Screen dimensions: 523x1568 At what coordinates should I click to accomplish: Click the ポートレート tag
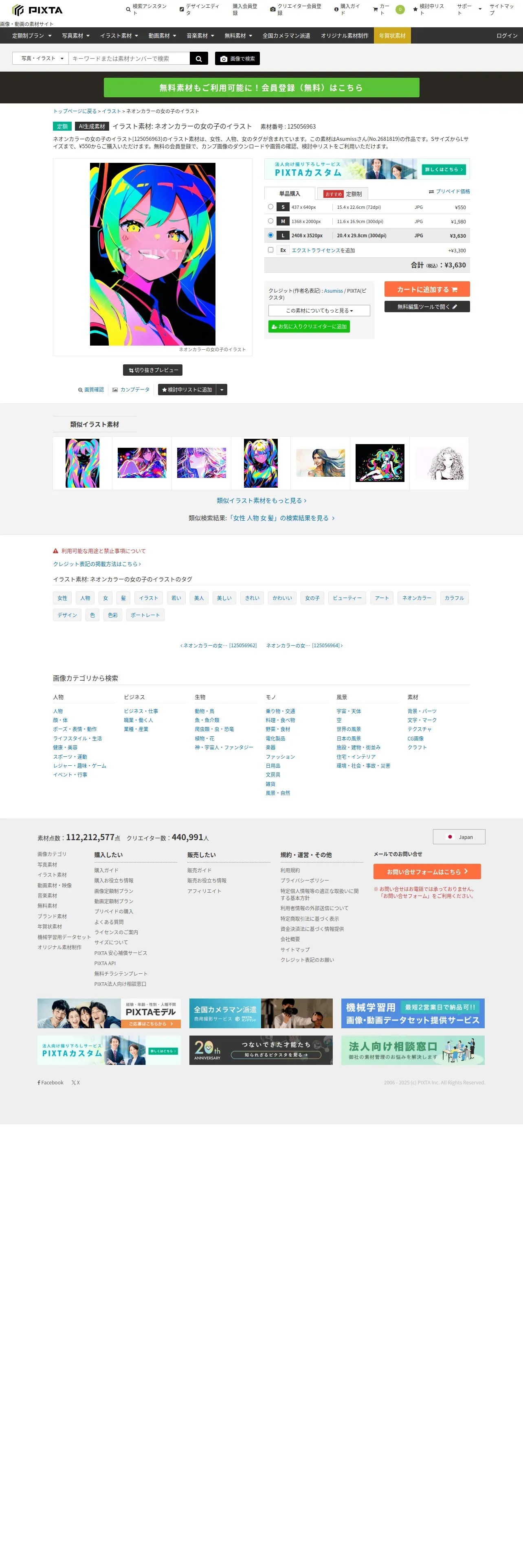(145, 615)
